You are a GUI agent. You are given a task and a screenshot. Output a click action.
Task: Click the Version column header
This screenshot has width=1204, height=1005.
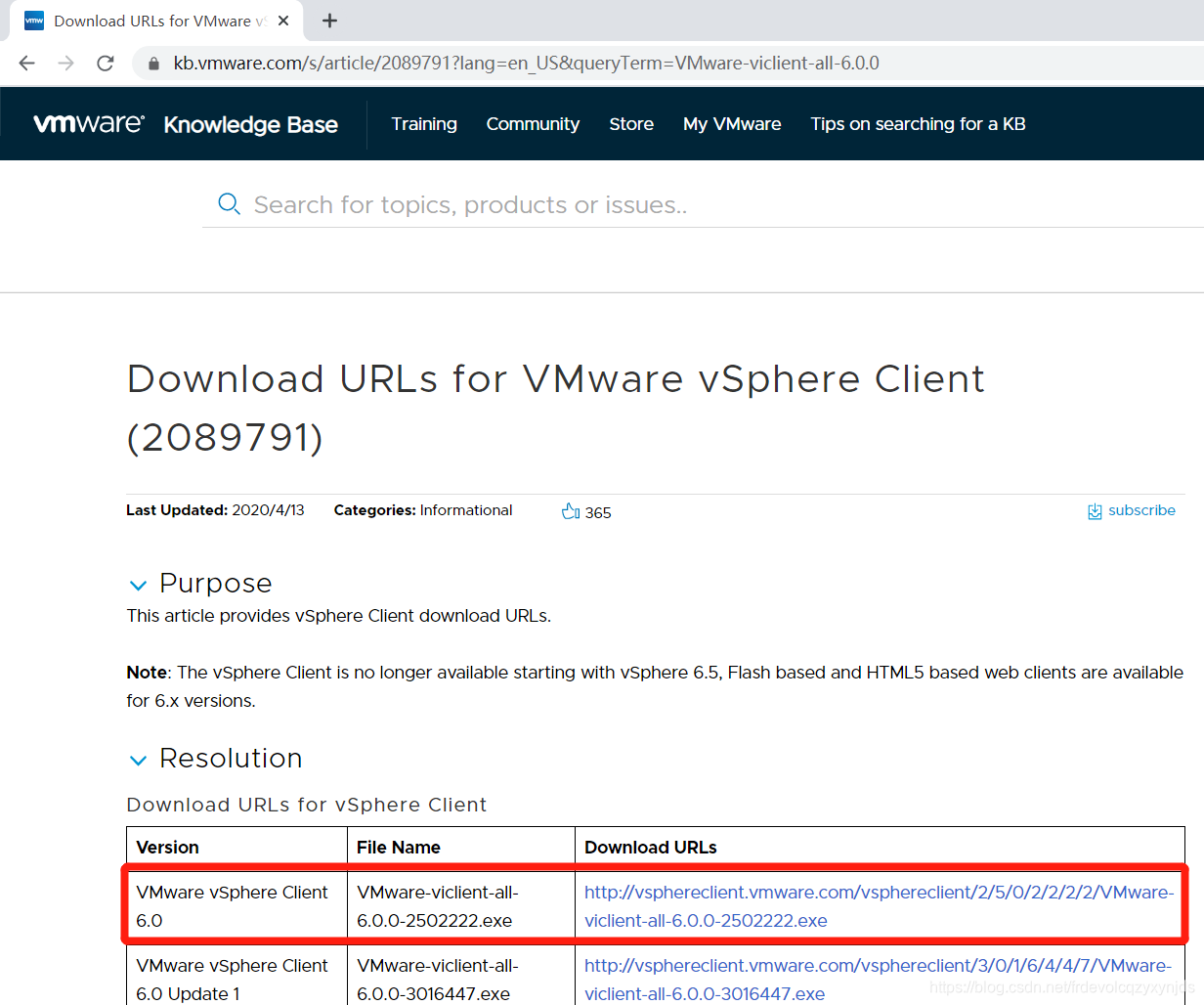point(167,848)
